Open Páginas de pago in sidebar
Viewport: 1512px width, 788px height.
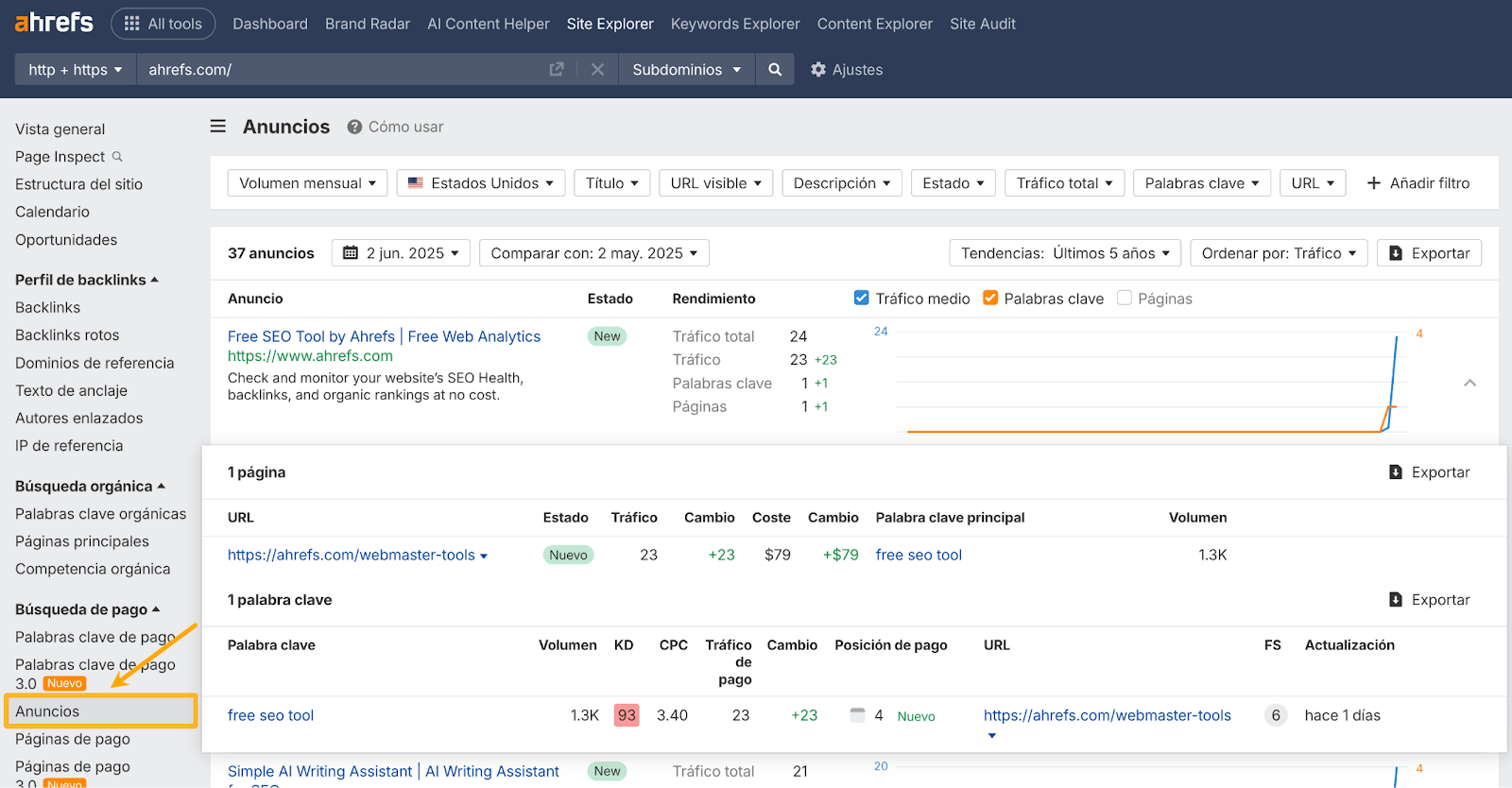tap(73, 739)
